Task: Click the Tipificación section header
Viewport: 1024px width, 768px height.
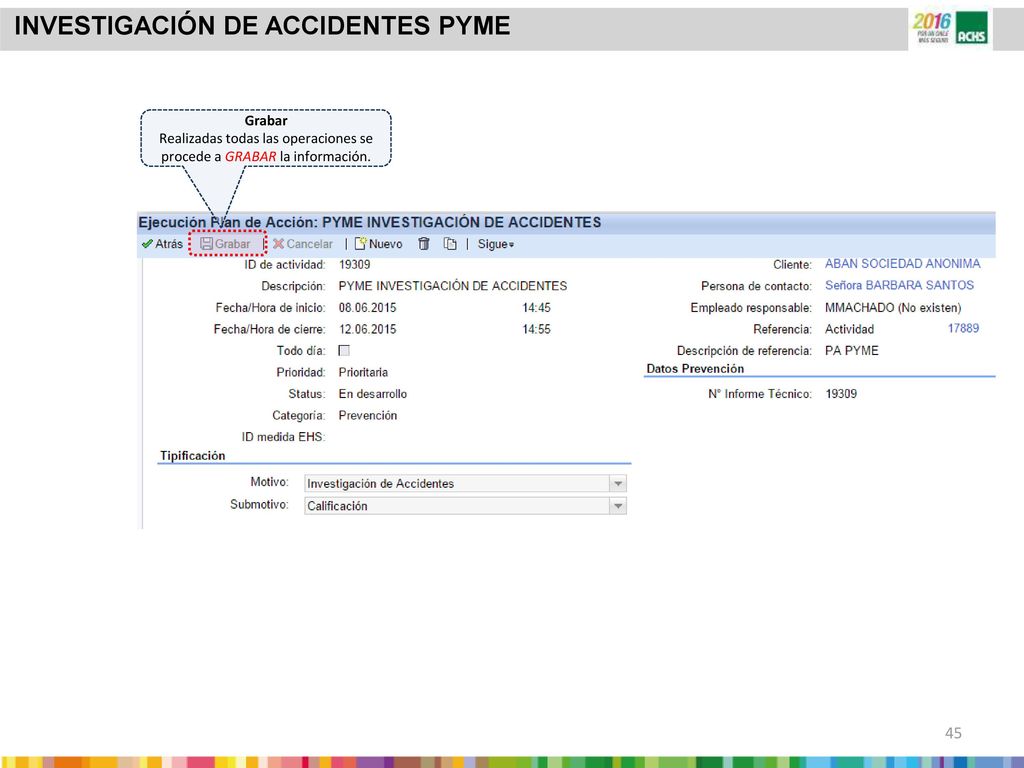Action: click(x=193, y=456)
